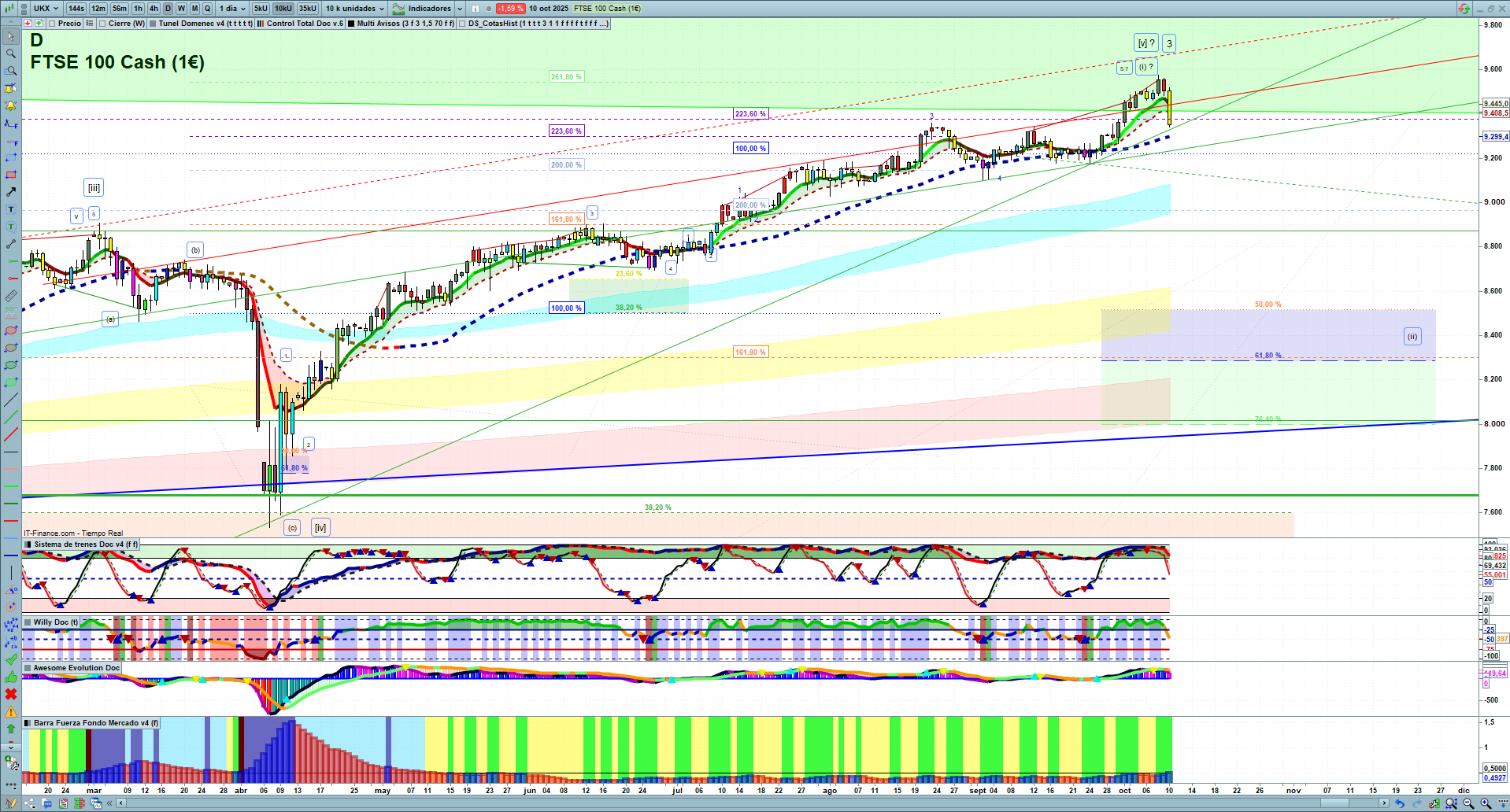This screenshot has height=812, width=1510.
Task: Select the zoom area rectangle tool
Action: coord(11,71)
